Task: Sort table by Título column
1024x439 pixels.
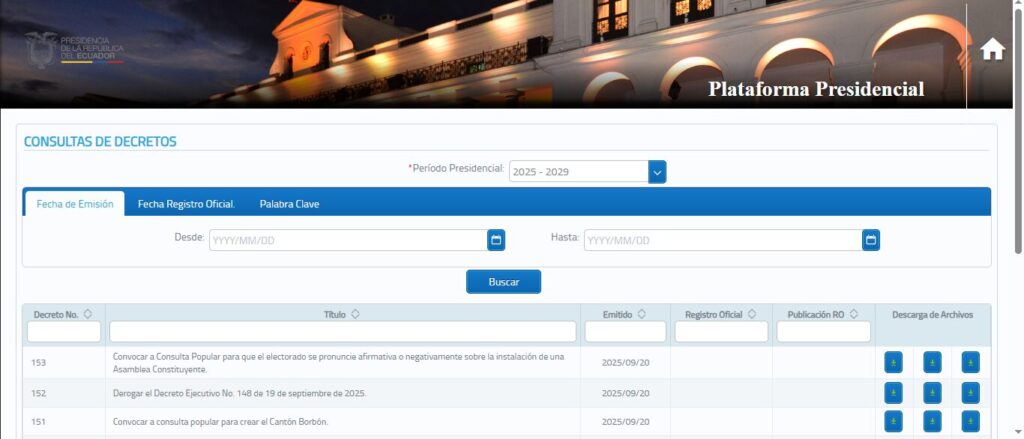Action: pos(355,314)
